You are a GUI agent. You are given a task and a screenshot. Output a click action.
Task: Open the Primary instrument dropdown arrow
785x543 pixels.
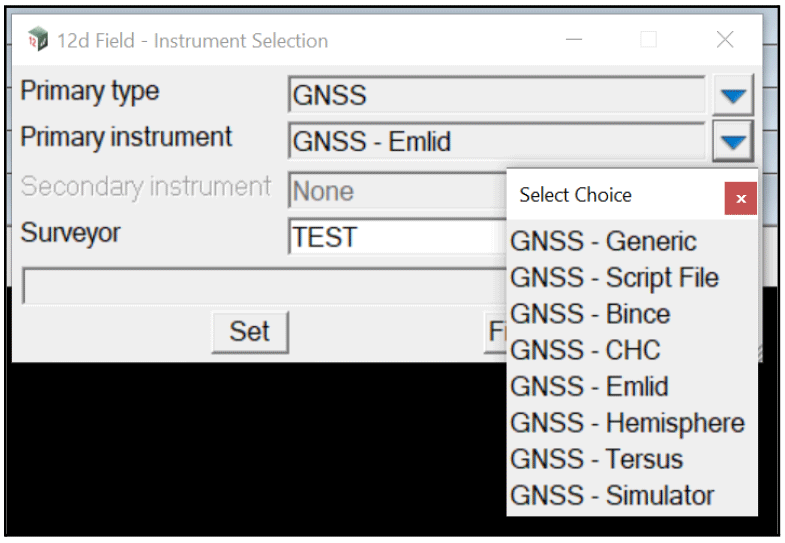[733, 141]
